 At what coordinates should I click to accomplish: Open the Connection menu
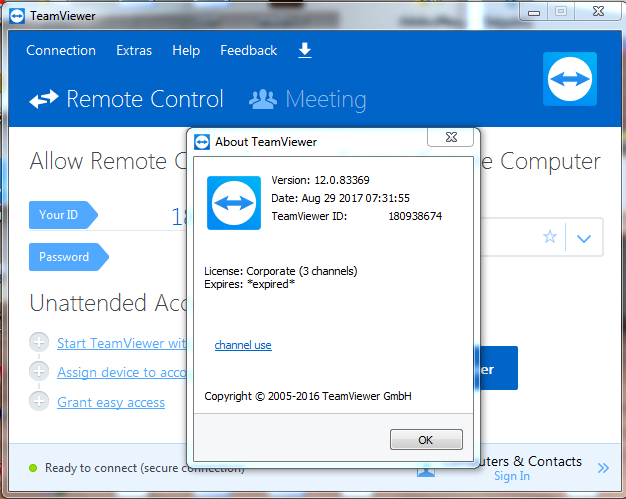pos(61,51)
